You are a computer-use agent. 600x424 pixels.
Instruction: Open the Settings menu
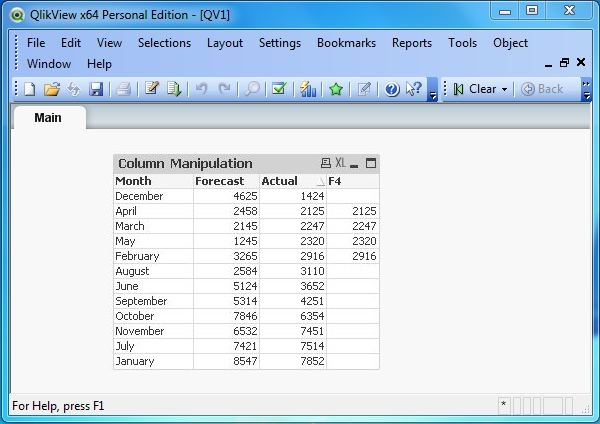(x=280, y=43)
